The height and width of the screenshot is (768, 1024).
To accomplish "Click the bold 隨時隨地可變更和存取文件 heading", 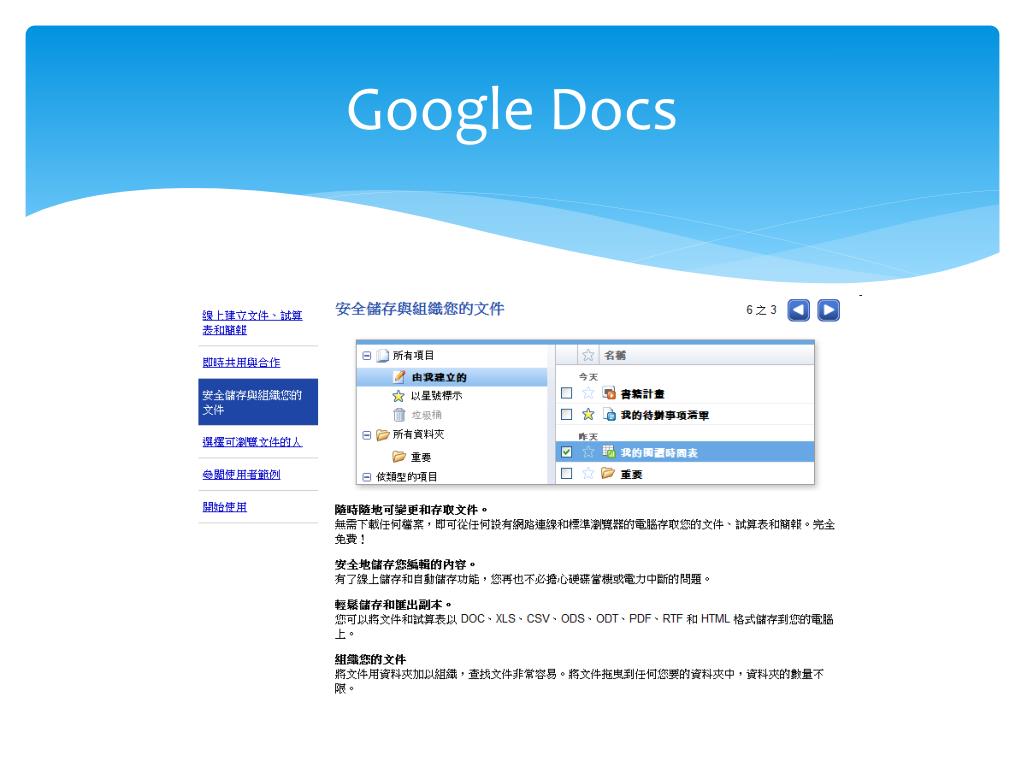I will 411,510.
